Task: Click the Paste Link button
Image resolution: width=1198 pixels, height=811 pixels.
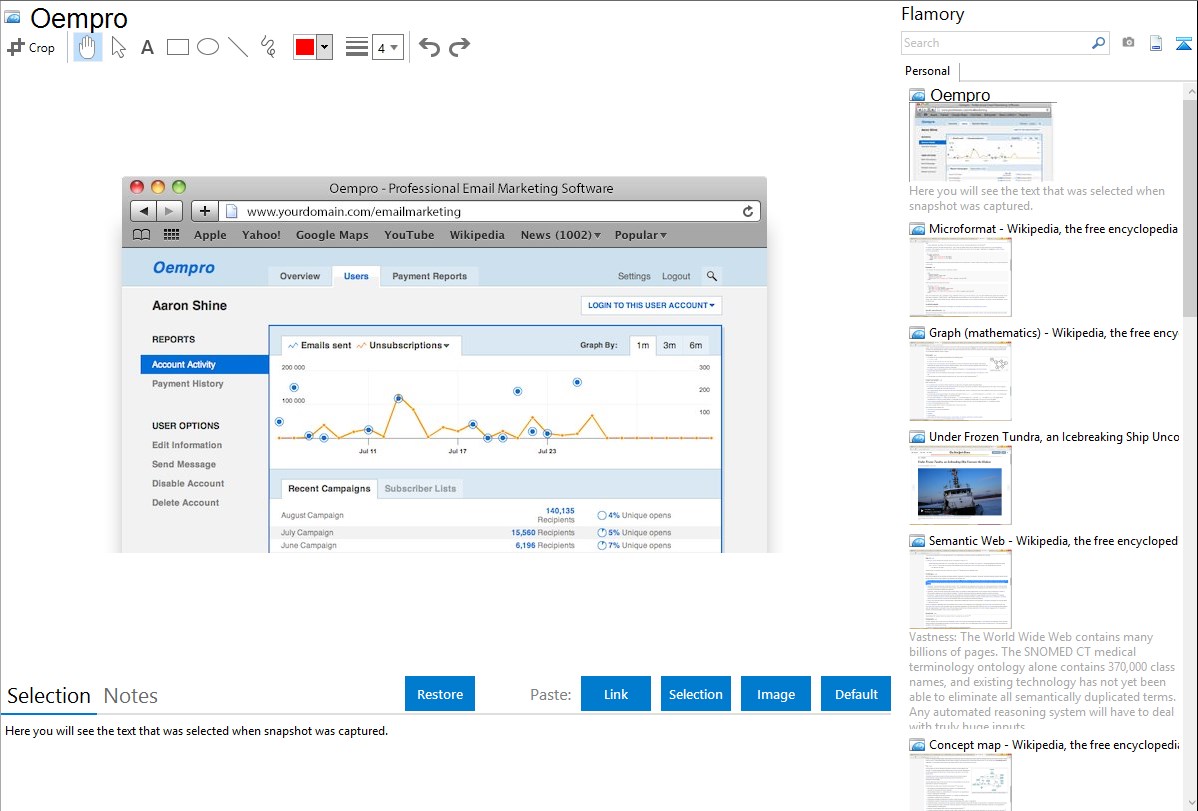Action: click(616, 694)
